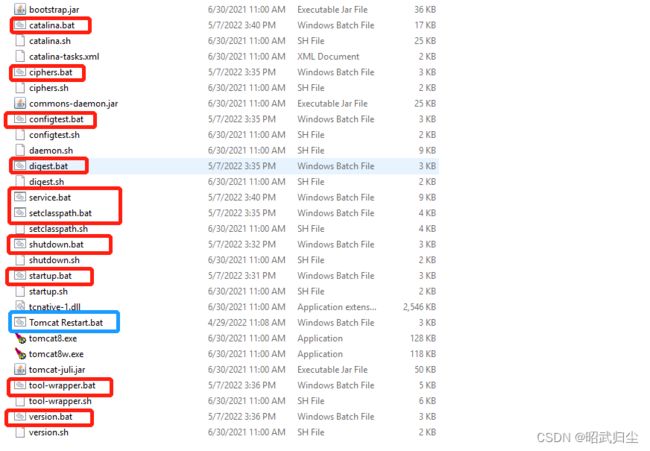Select the file name tomcat8w.exe
Viewport: 650px width, 451px height.
coord(56,354)
